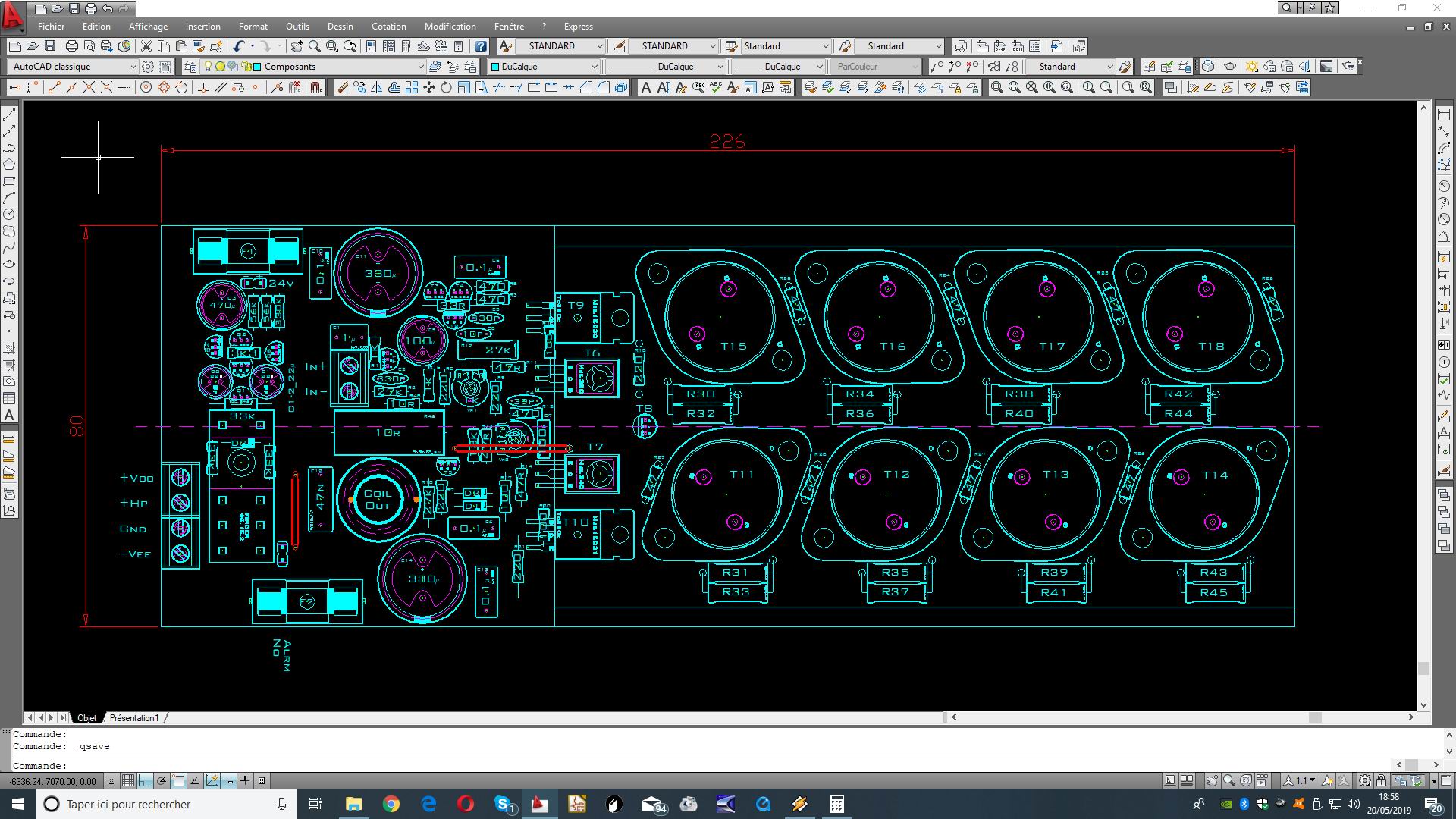Open Chrome from the taskbar
The height and width of the screenshot is (819, 1456).
(391, 804)
